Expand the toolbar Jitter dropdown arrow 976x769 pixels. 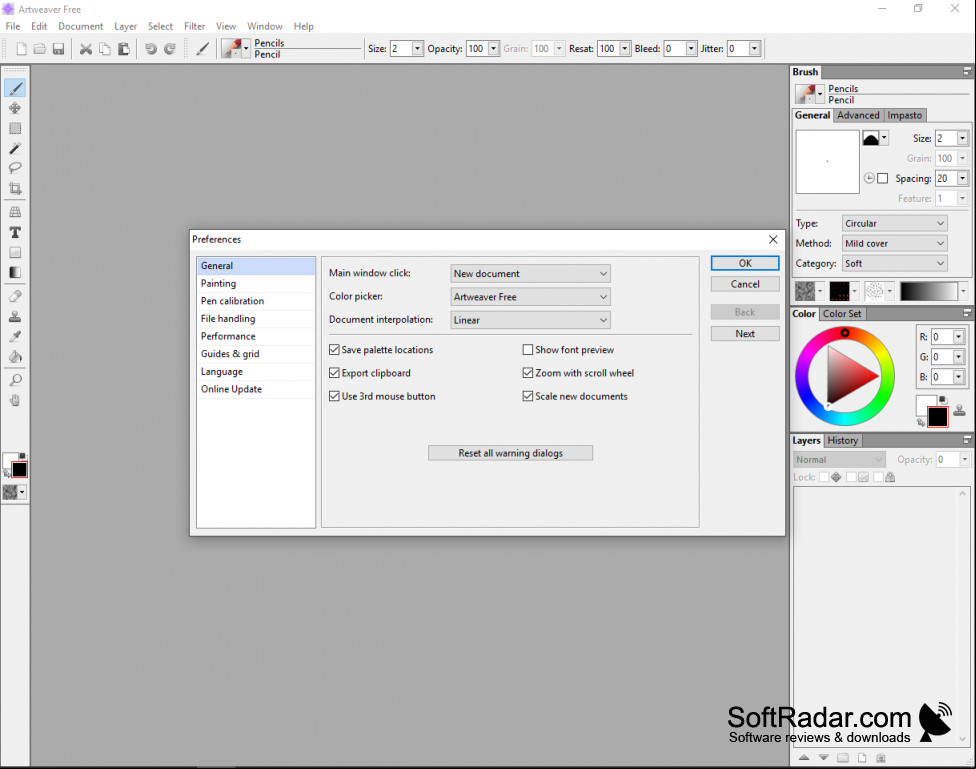tap(754, 49)
